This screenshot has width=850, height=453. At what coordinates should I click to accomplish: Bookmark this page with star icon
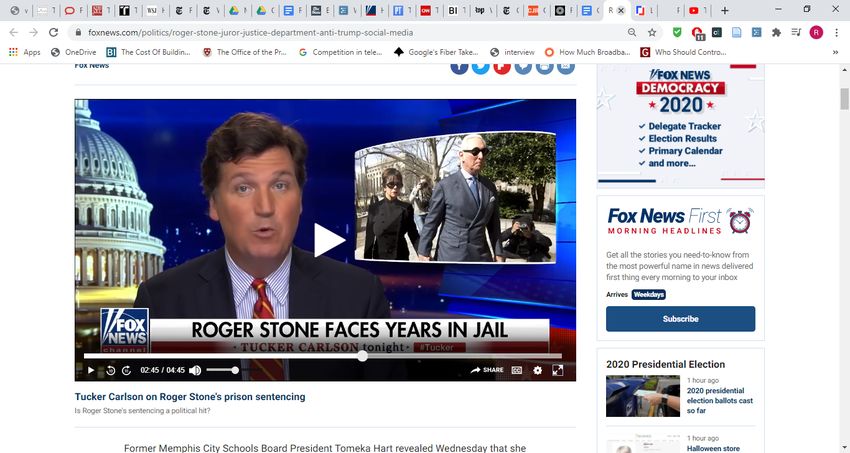652,33
